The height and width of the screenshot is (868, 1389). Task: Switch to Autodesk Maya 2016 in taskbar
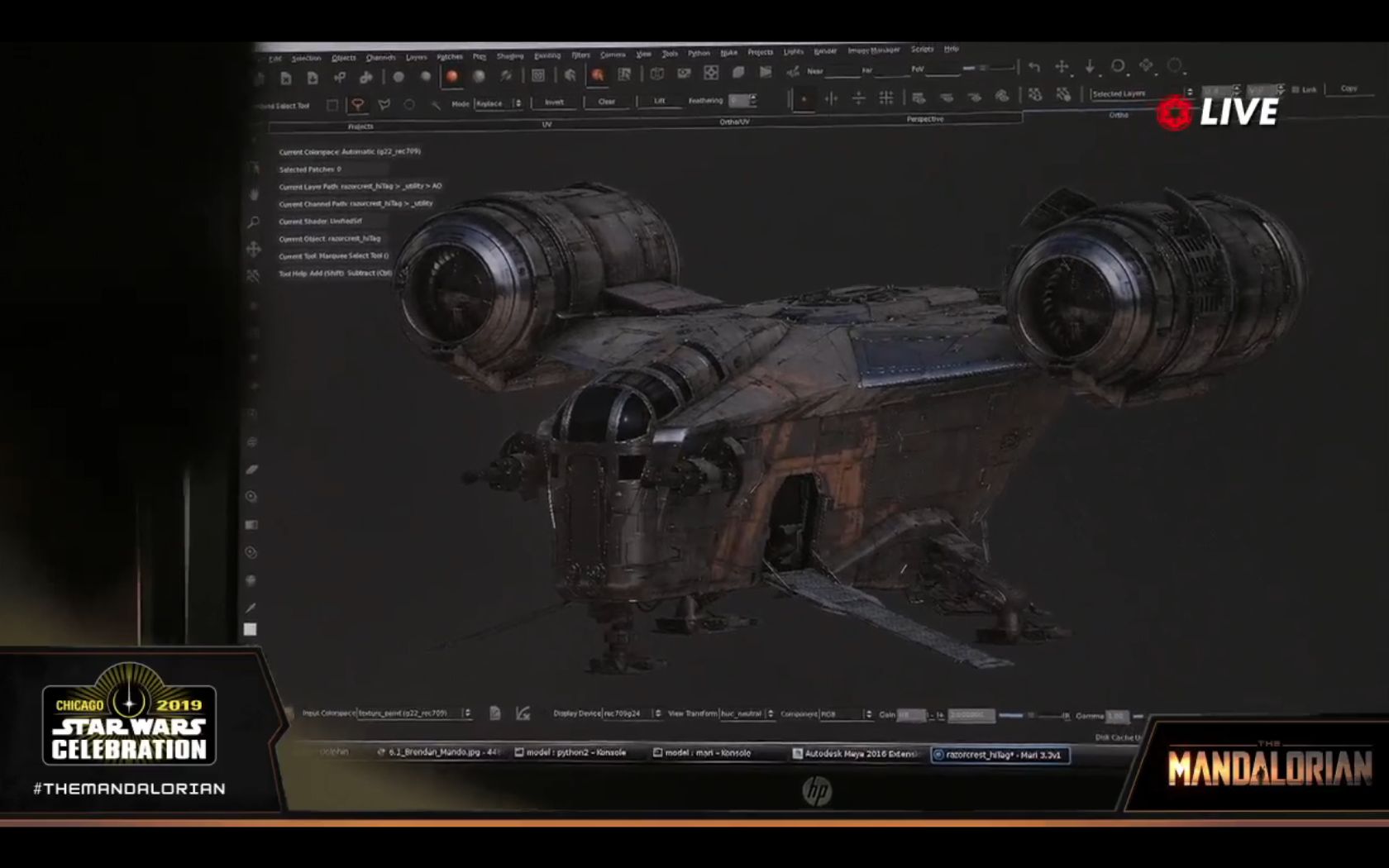pyautogui.click(x=856, y=754)
